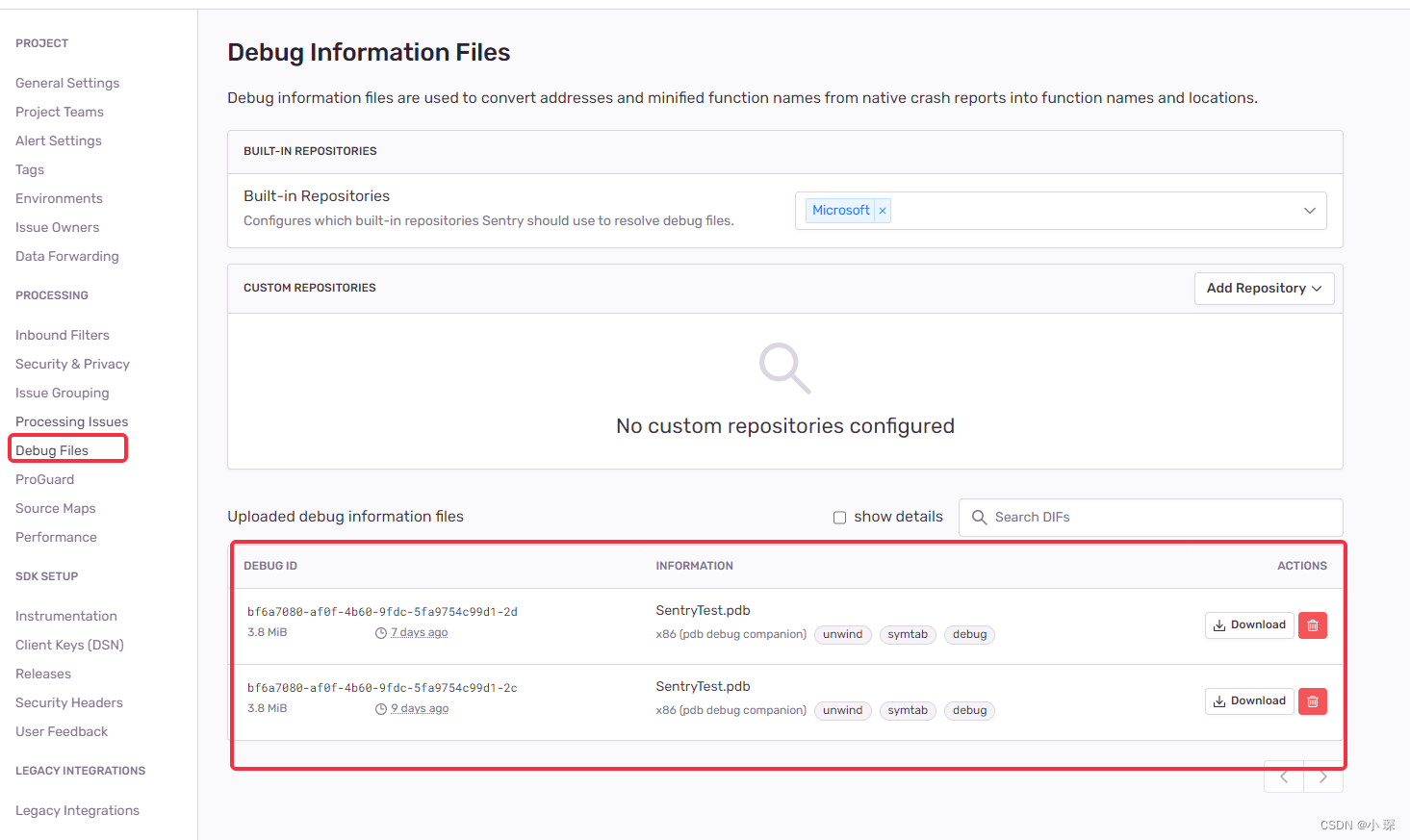Click the Microsoft tag in the repository selector
The image size is (1410, 840).
[x=840, y=211]
